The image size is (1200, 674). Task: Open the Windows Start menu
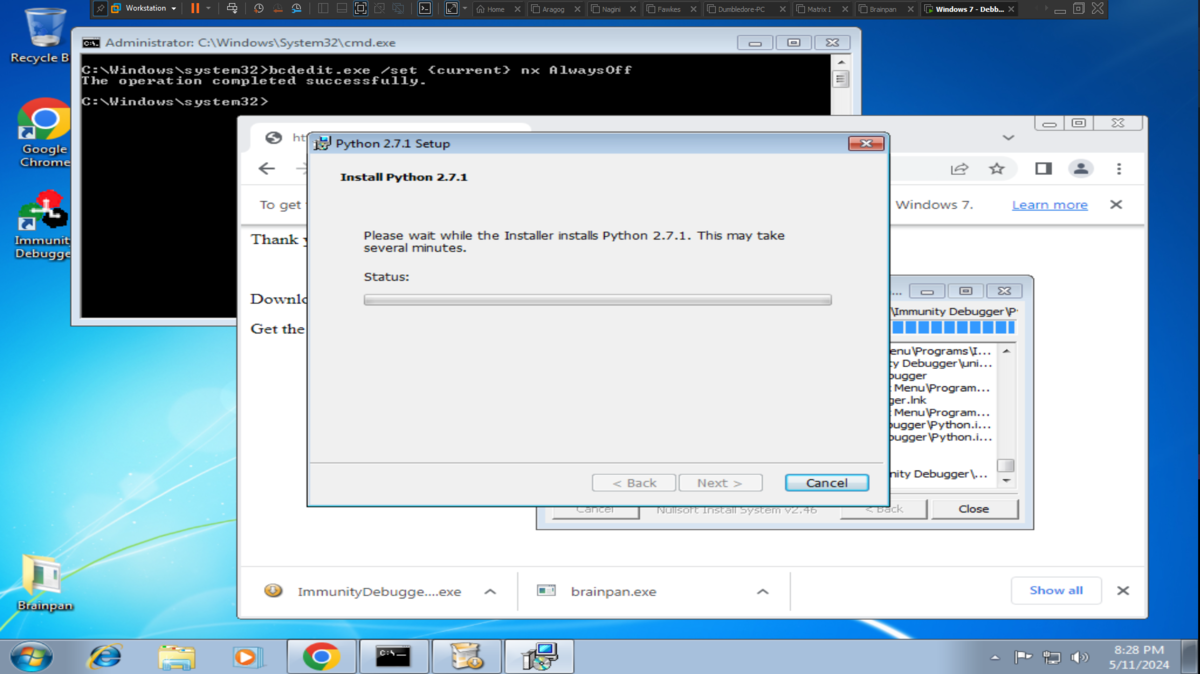tap(32, 656)
